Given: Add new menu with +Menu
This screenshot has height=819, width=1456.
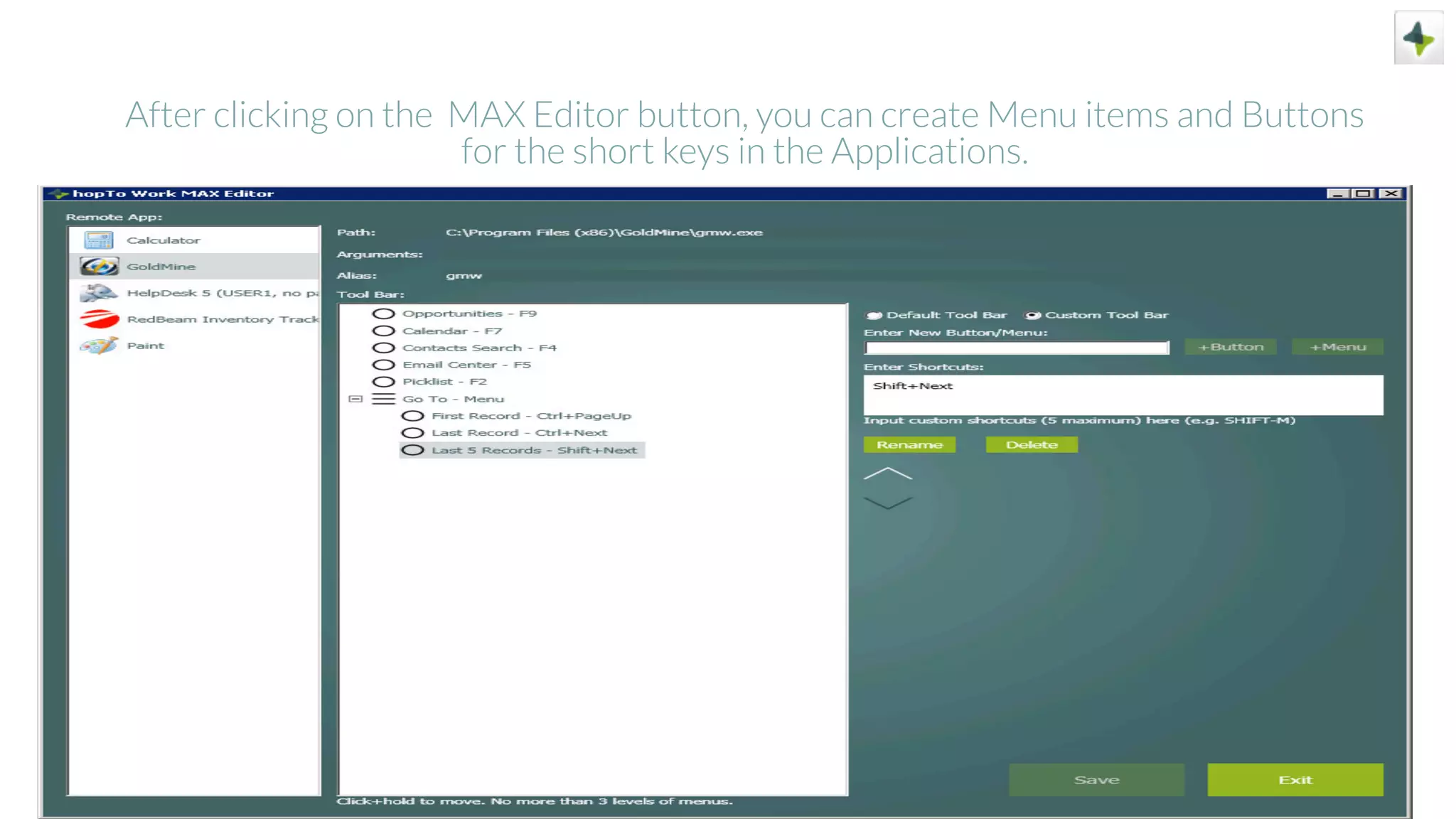Looking at the screenshot, I should tap(1337, 347).
